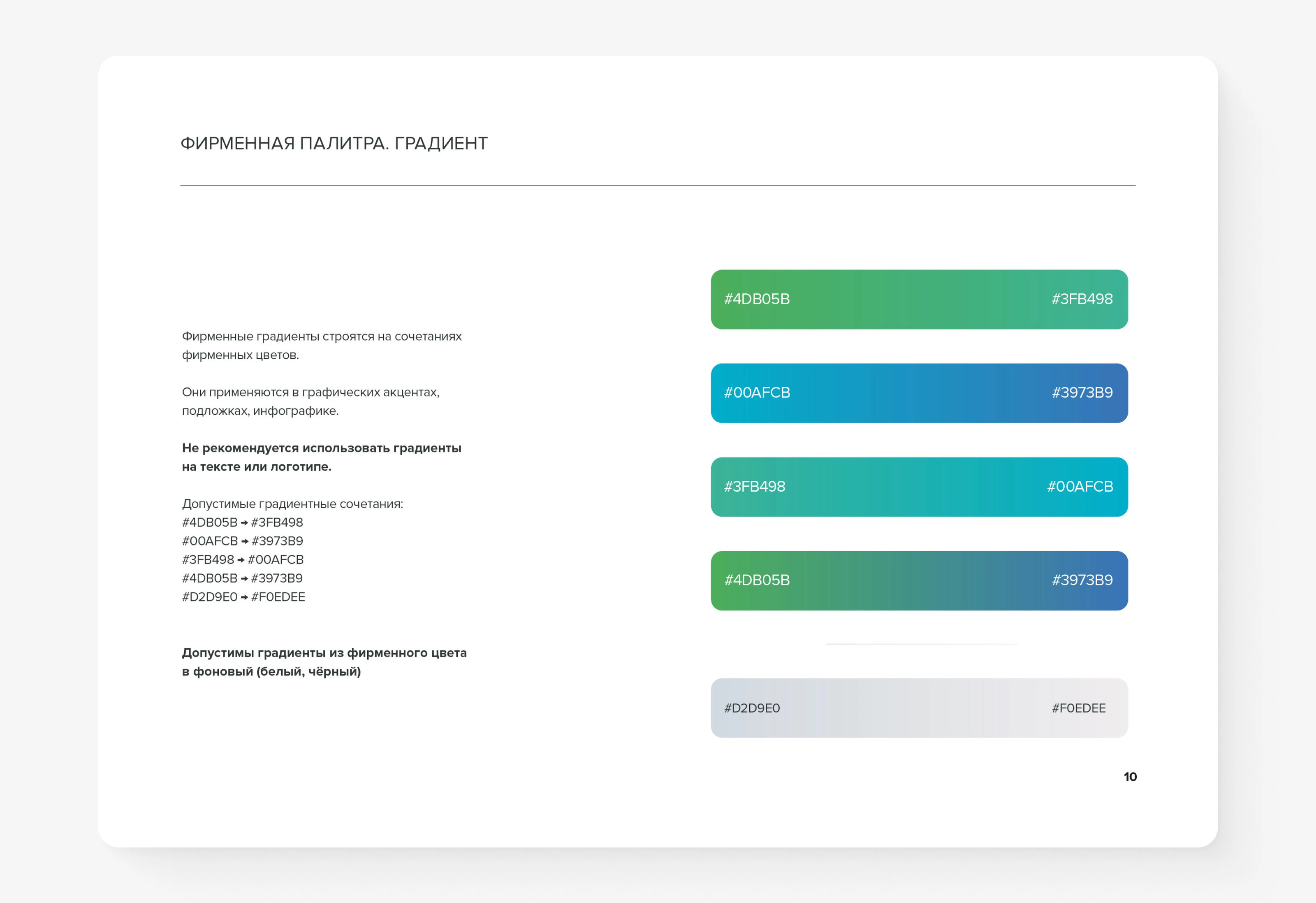Click the #00AFCB label on the blue bar
1316x903 pixels.
pos(757,392)
